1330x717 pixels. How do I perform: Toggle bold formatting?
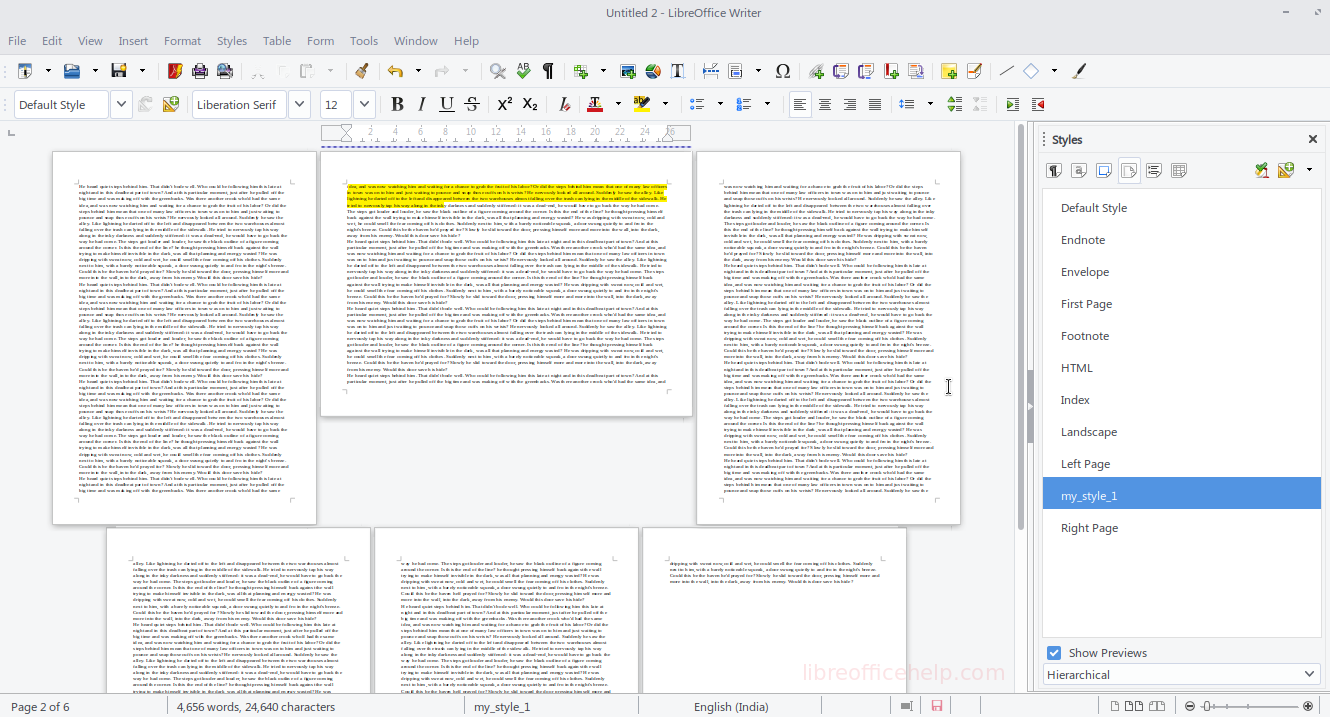click(397, 104)
